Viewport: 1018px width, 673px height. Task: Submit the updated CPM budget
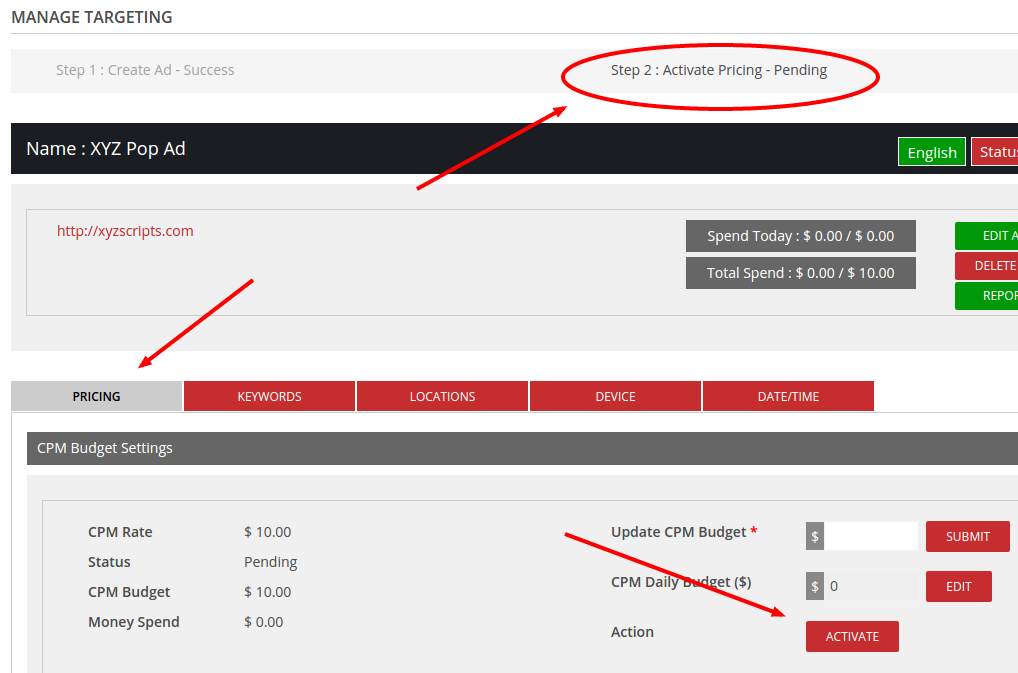[967, 536]
